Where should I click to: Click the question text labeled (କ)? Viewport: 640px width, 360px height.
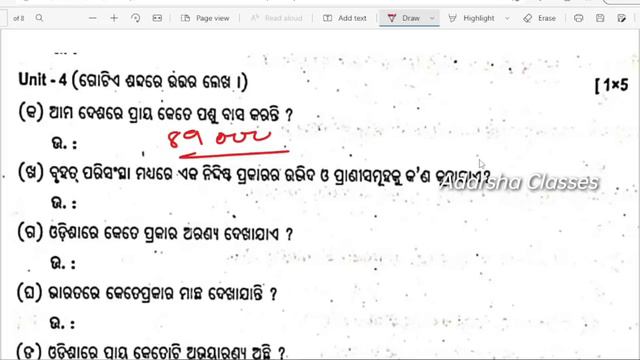pos(156,114)
